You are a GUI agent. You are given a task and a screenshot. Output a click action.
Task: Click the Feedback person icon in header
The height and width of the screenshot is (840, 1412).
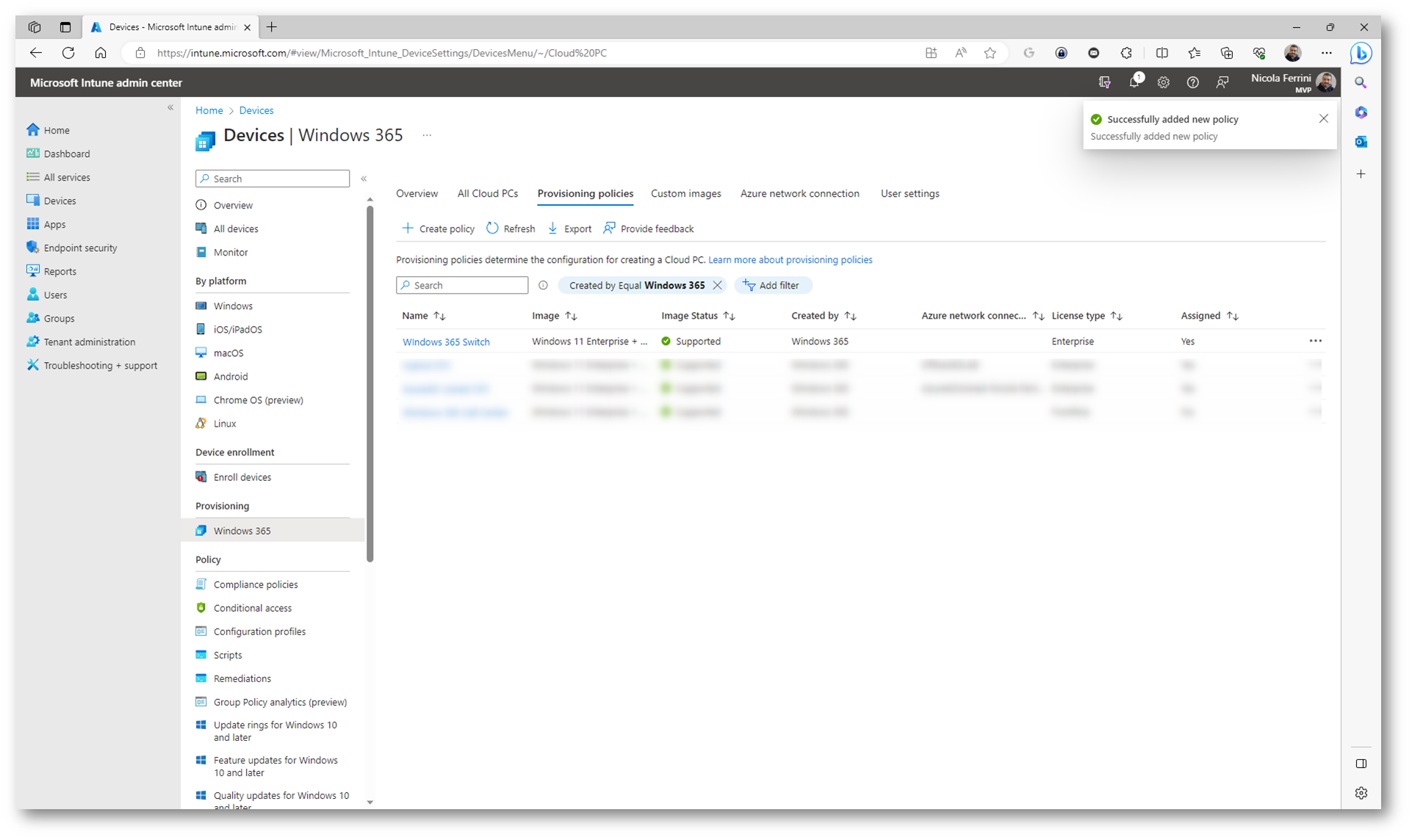pyautogui.click(x=1222, y=82)
